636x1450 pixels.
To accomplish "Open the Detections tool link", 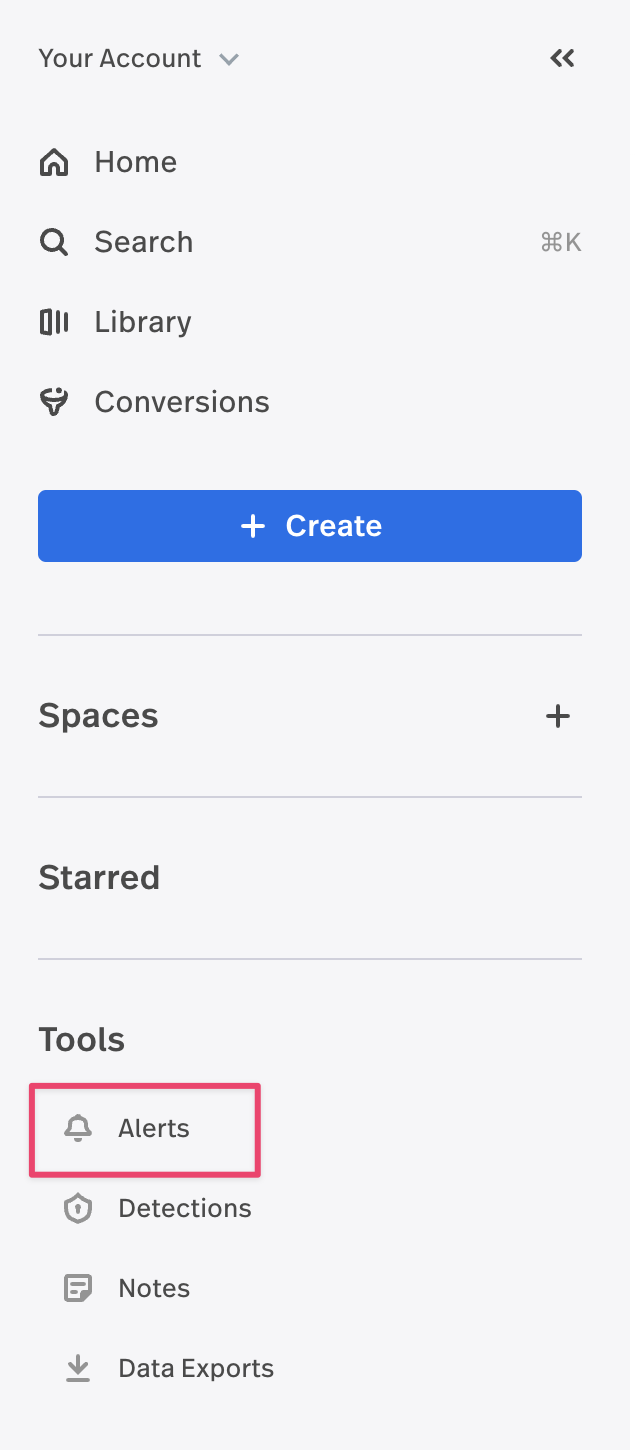I will click(185, 1208).
